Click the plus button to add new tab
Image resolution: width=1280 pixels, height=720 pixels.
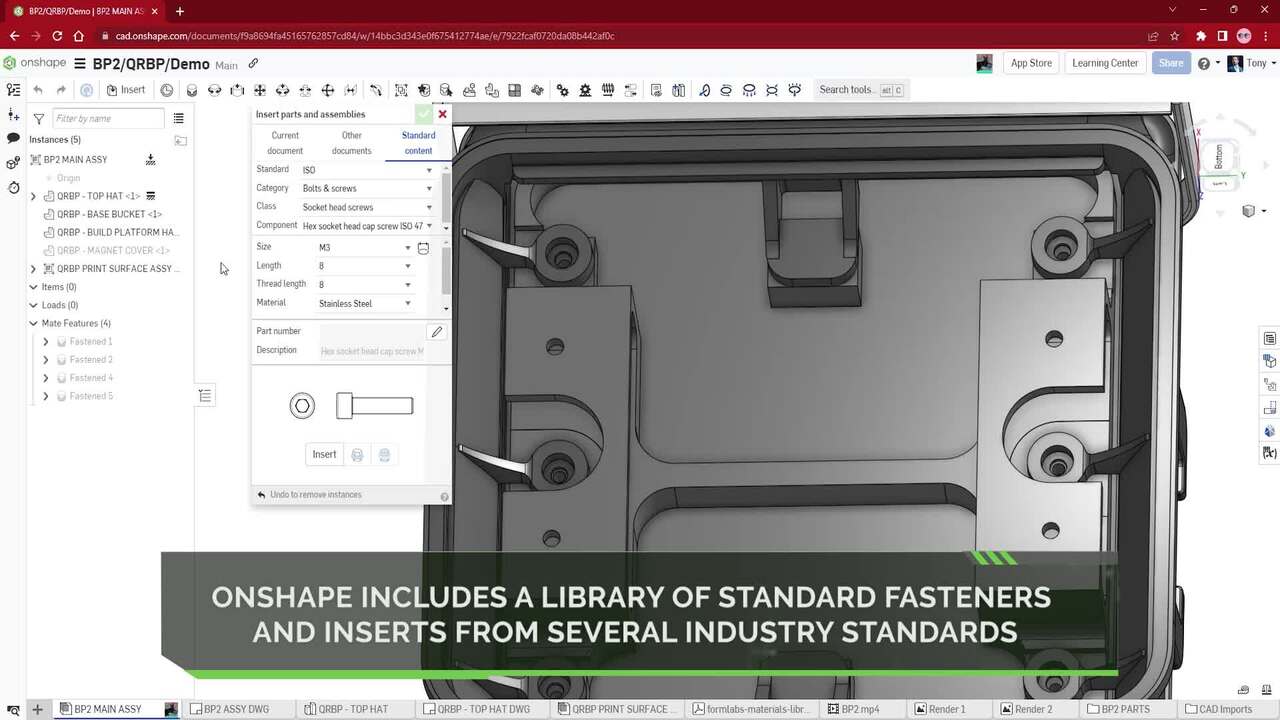click(x=37, y=709)
